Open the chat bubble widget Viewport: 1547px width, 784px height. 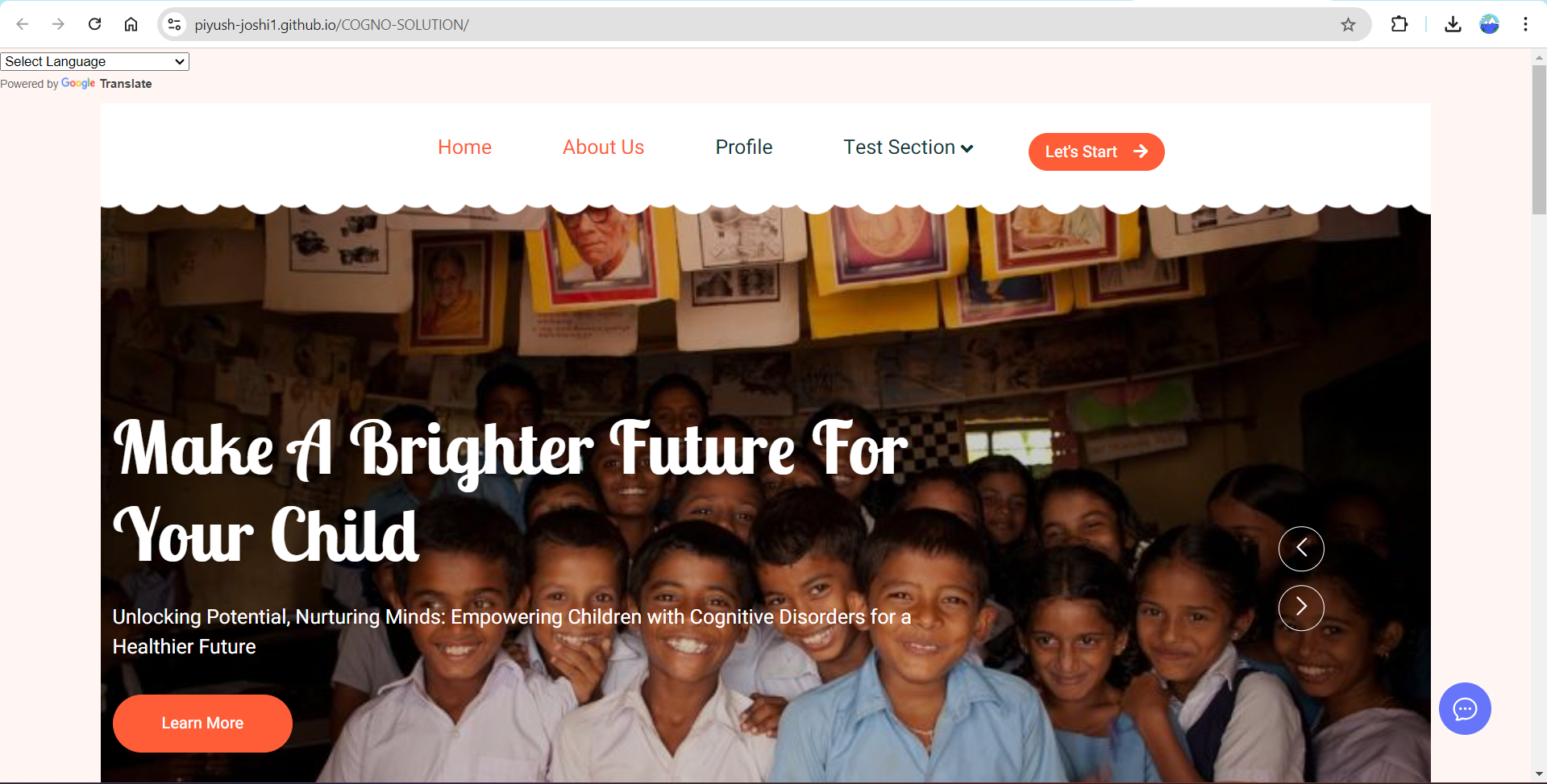(x=1465, y=708)
